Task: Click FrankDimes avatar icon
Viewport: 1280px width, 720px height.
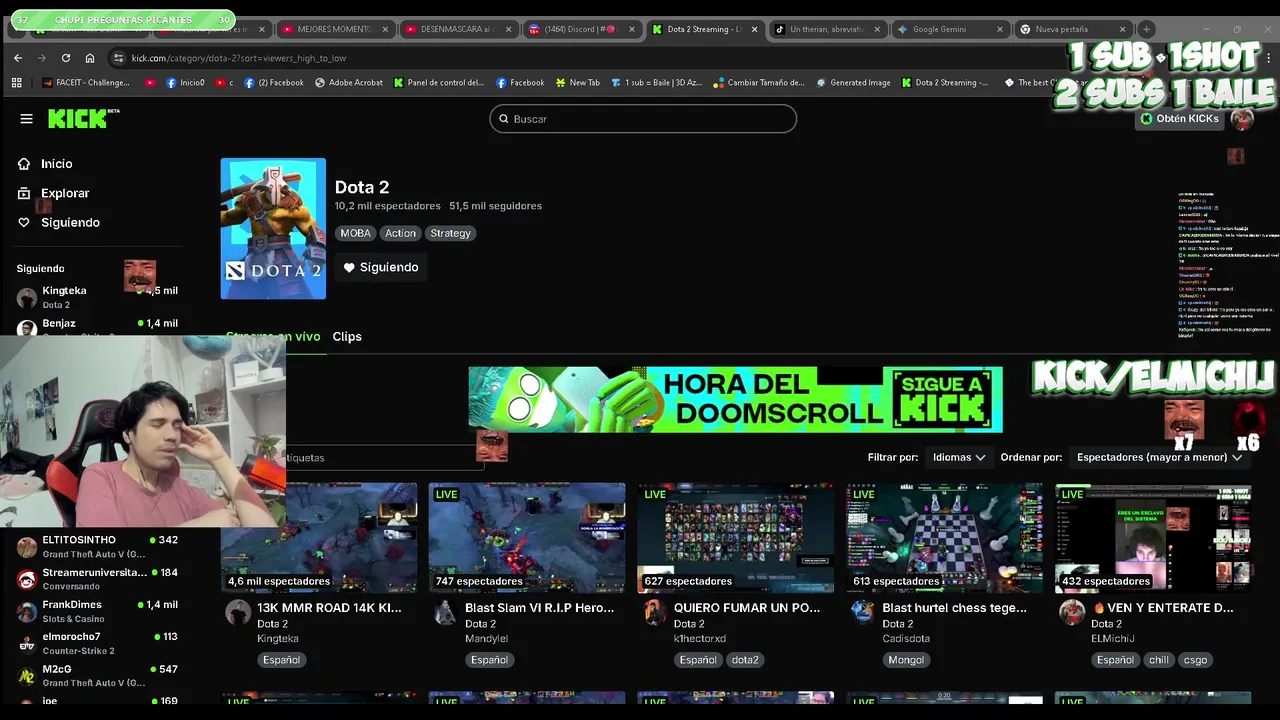Action: [27, 611]
